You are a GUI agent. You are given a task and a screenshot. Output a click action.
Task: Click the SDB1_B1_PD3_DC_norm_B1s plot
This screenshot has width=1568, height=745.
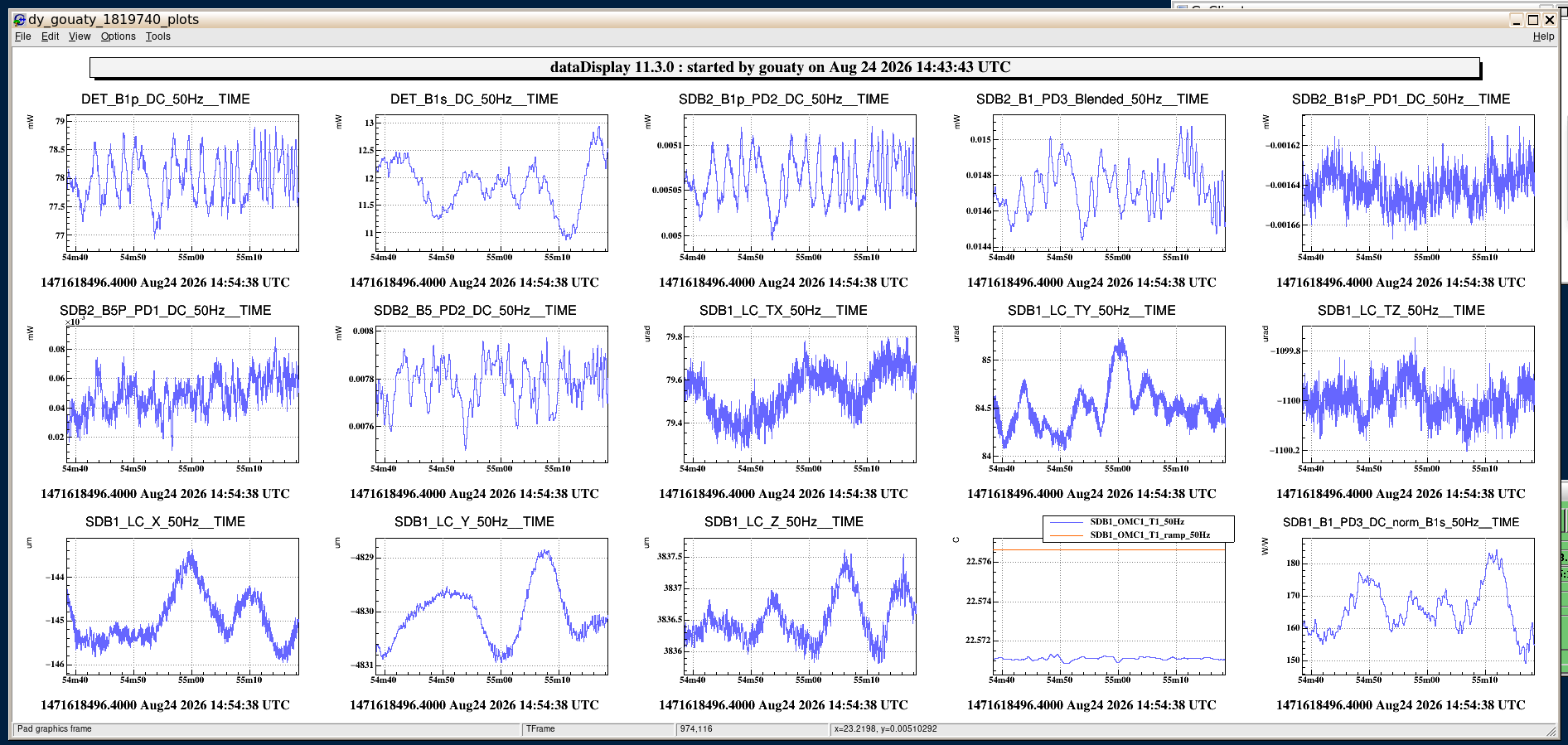[1418, 606]
